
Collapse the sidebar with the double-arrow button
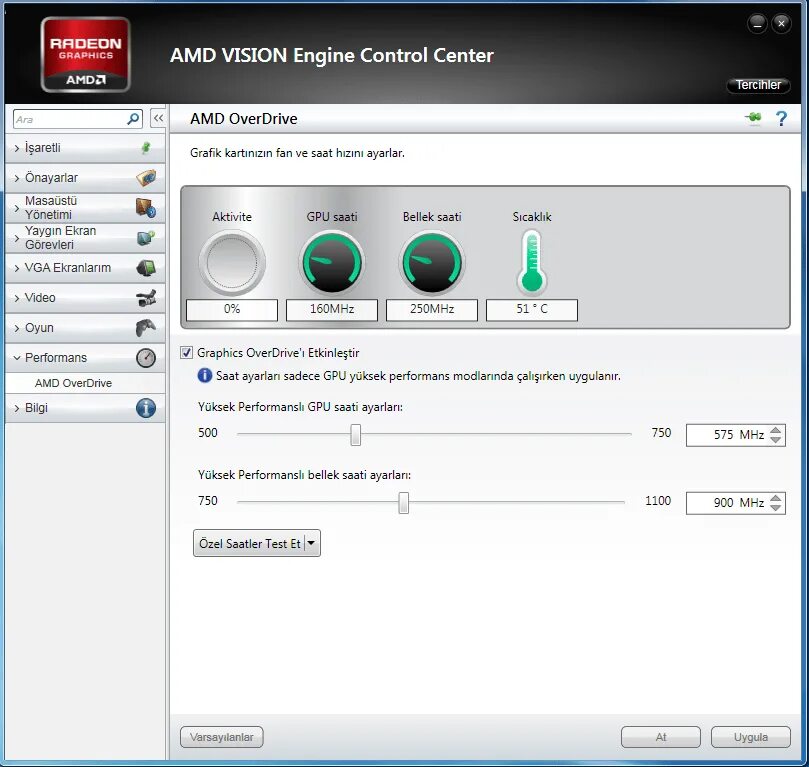pos(158,118)
